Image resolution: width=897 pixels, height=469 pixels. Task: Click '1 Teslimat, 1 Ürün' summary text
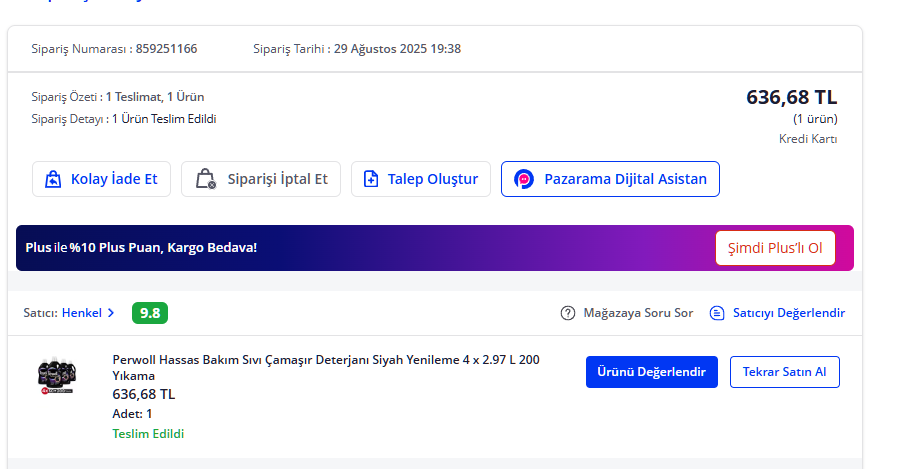point(155,97)
